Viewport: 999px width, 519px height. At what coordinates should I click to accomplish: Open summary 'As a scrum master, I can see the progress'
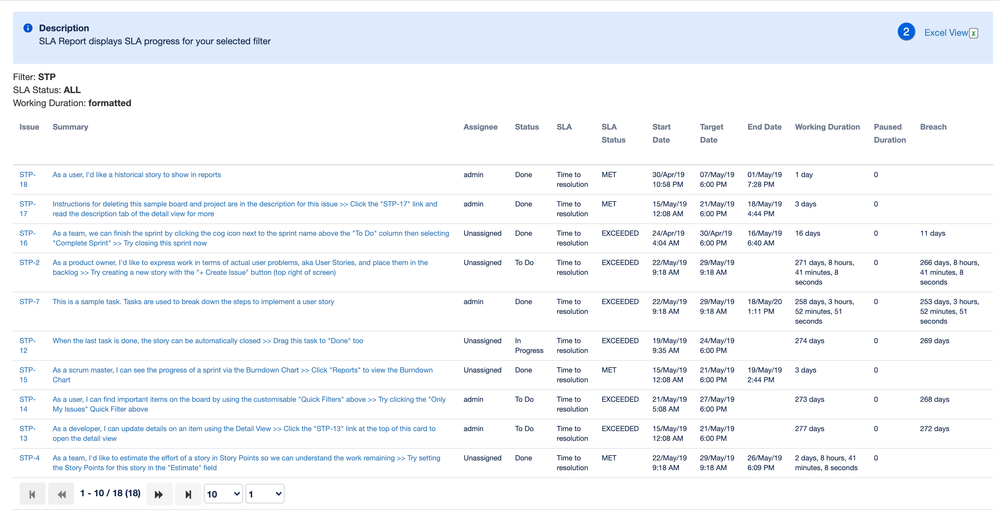242,375
